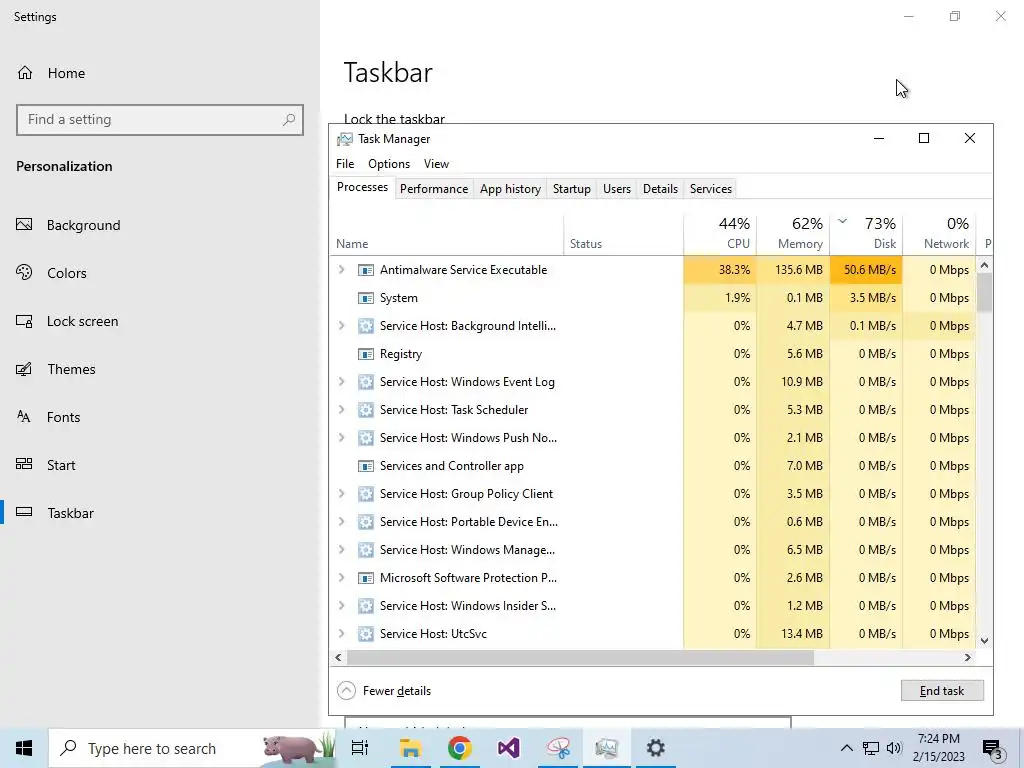Collapse with Fewer details chevron
1024x768 pixels.
(x=346, y=691)
